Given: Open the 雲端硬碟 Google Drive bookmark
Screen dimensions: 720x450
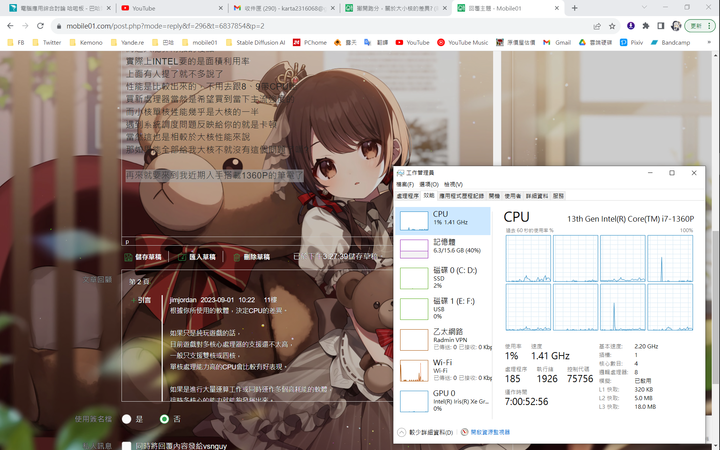Looking at the screenshot, I should [595, 42].
